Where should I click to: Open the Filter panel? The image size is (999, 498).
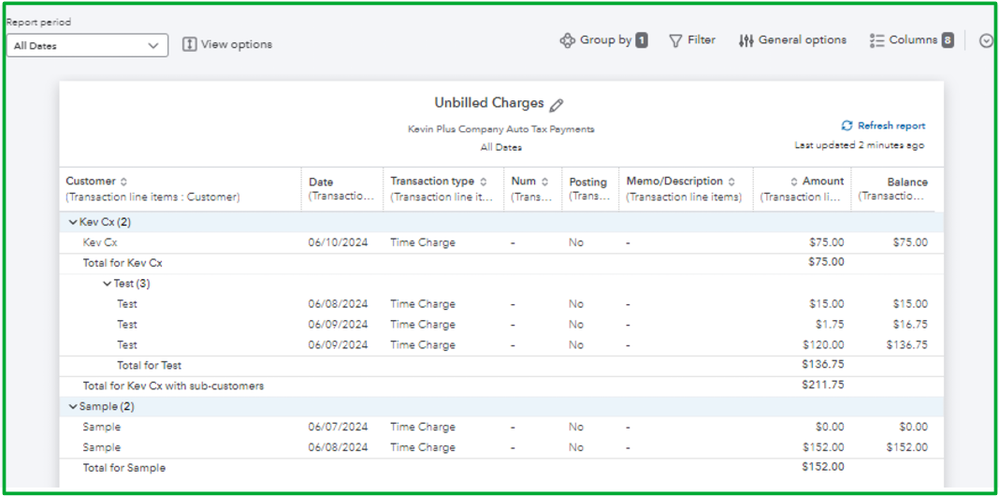coord(692,40)
